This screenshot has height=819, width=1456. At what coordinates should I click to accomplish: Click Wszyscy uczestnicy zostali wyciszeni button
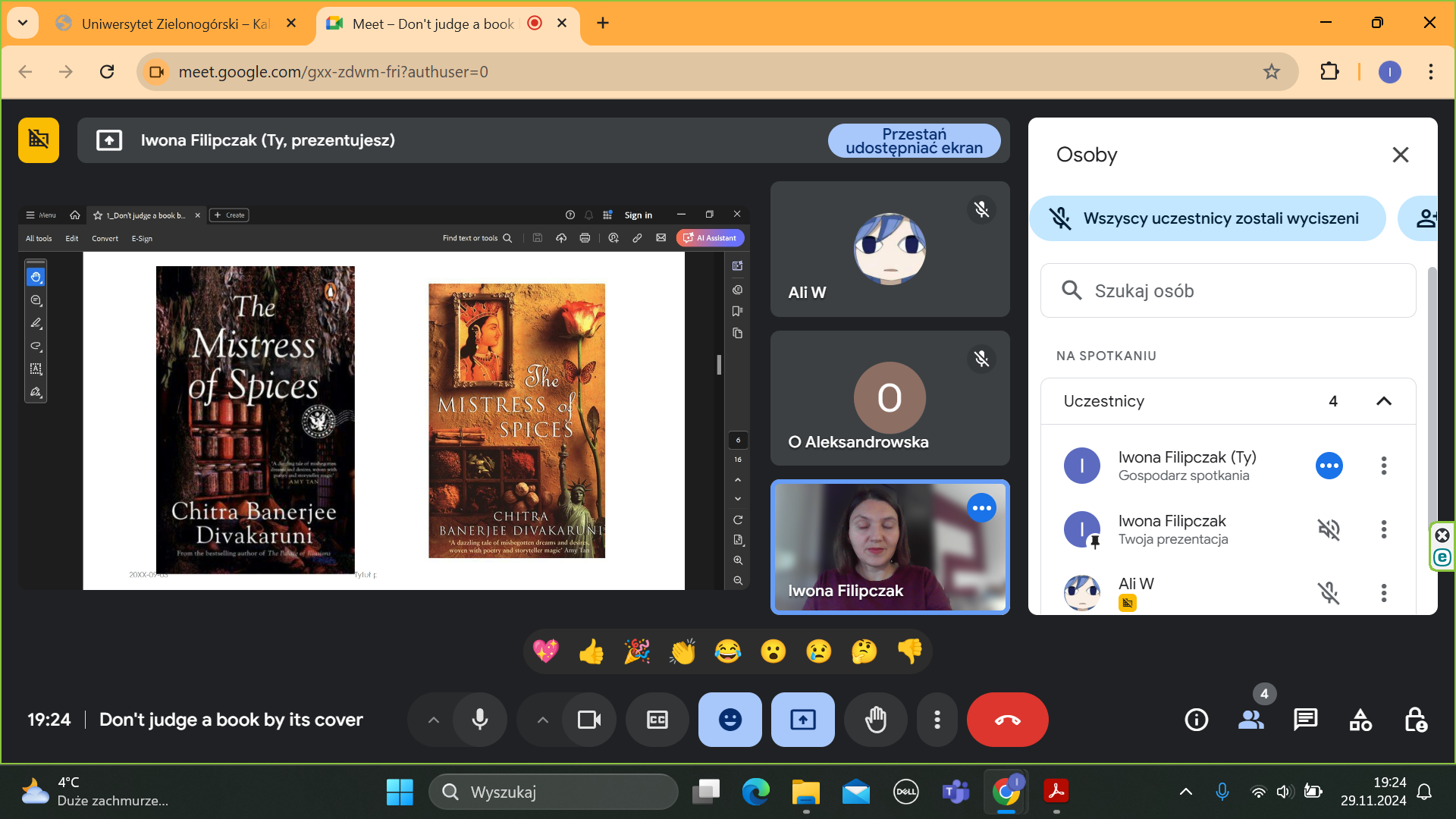point(1207,218)
